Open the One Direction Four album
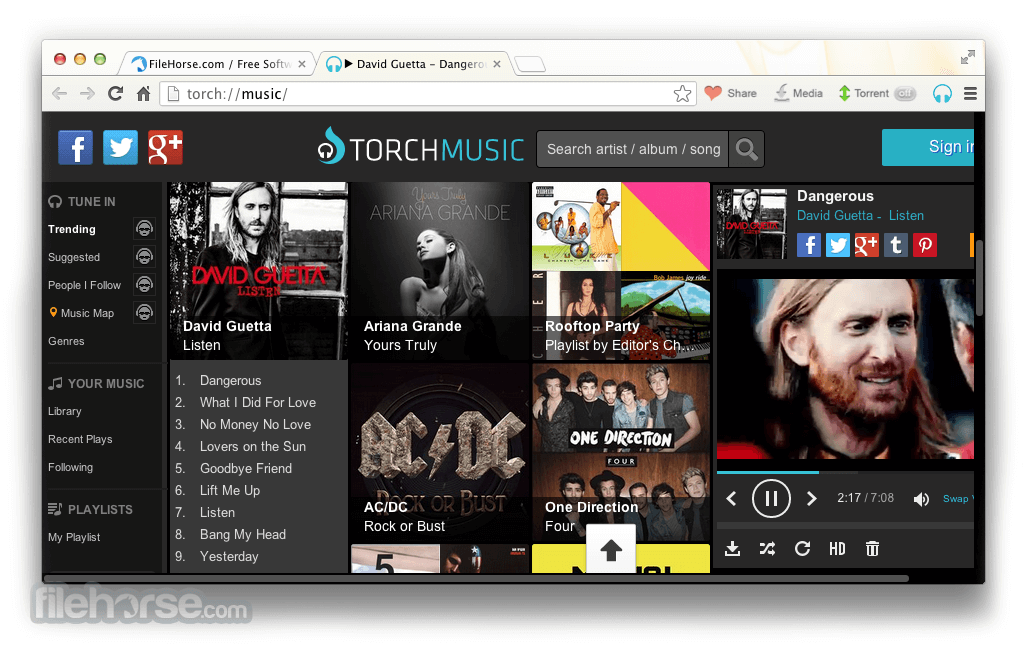The height and width of the screenshot is (654, 1024). 621,452
